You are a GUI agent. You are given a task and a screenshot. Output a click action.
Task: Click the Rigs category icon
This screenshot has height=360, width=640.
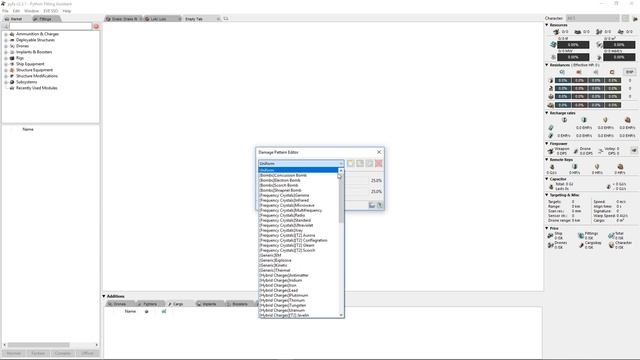coord(12,58)
